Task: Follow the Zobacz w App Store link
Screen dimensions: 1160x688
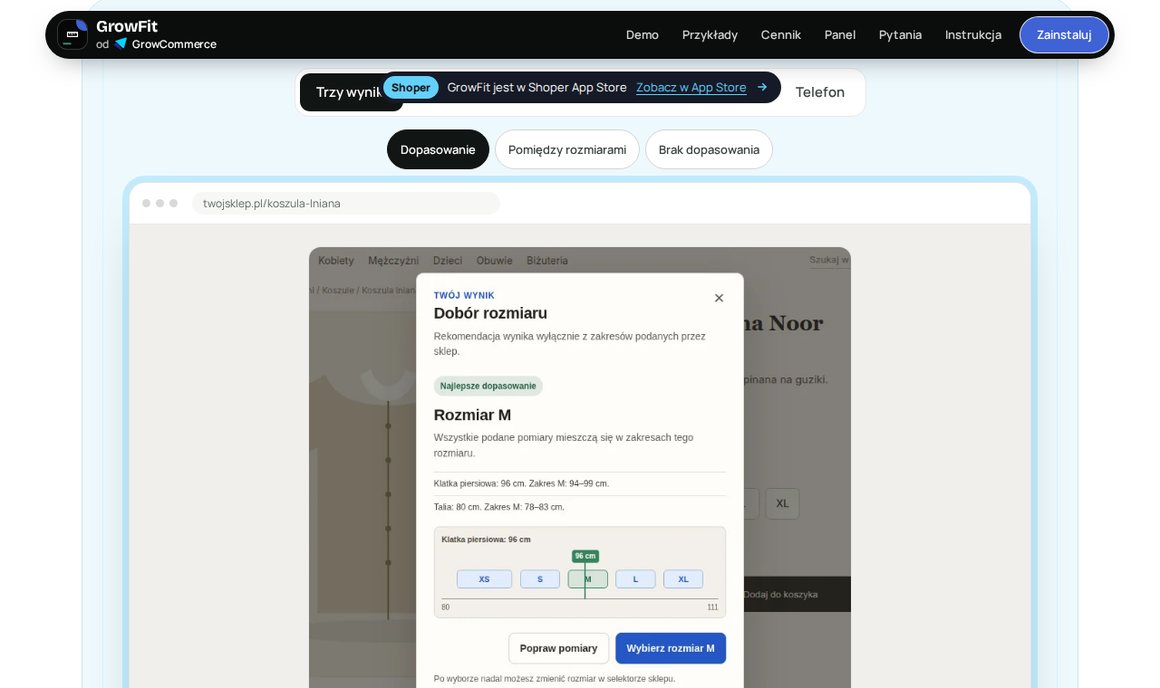Action: click(691, 87)
